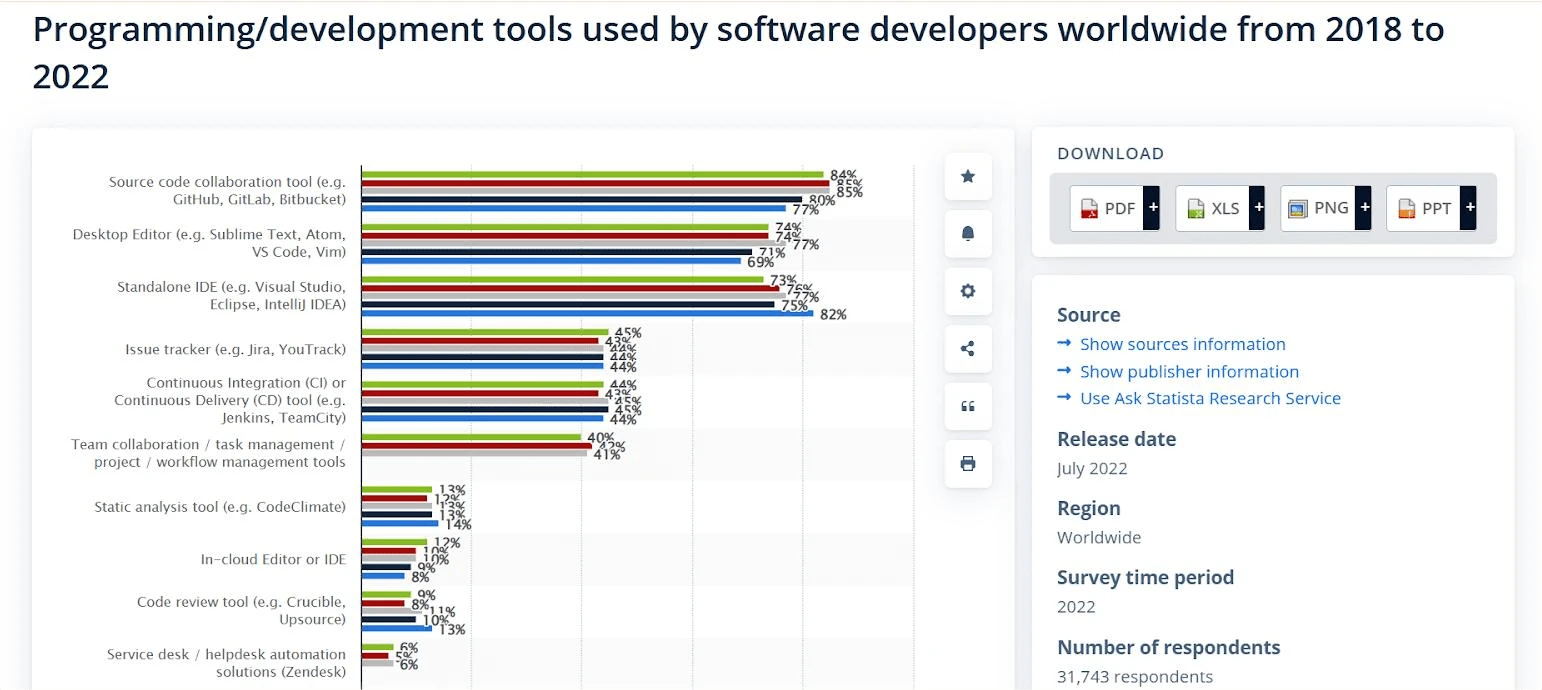Follow the Use Ask Statista Research Service link

1210,398
